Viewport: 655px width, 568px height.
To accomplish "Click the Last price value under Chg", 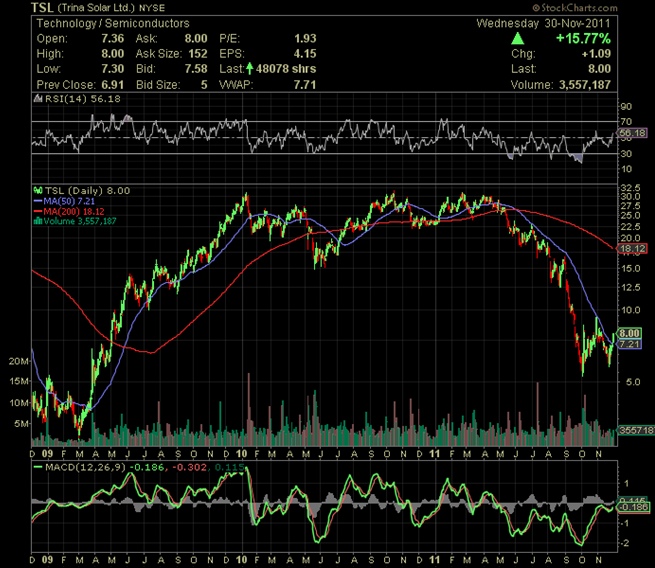I will (599, 69).
